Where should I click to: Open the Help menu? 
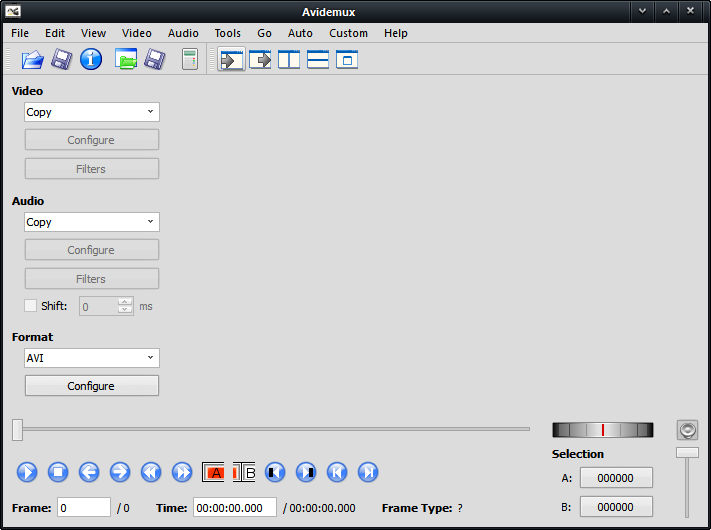396,33
